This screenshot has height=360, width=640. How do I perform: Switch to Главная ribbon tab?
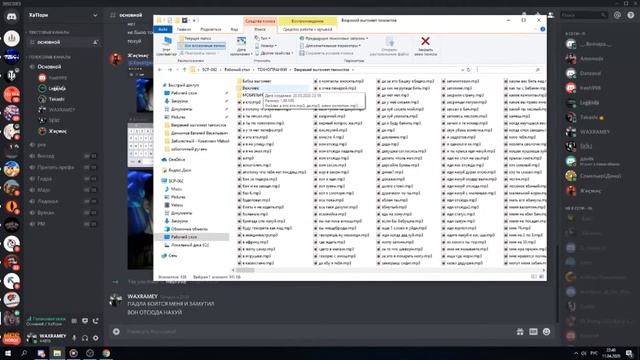[x=184, y=29]
